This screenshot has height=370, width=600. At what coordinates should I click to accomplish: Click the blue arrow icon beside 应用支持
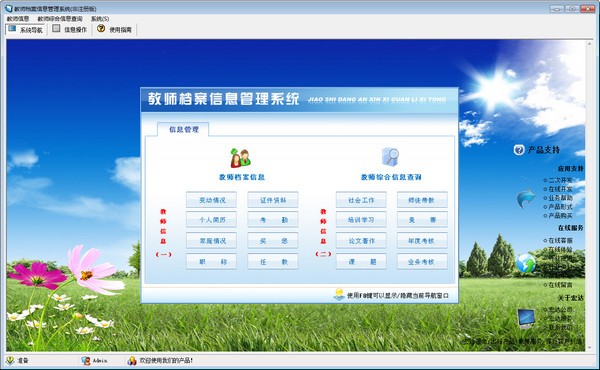[x=525, y=198]
